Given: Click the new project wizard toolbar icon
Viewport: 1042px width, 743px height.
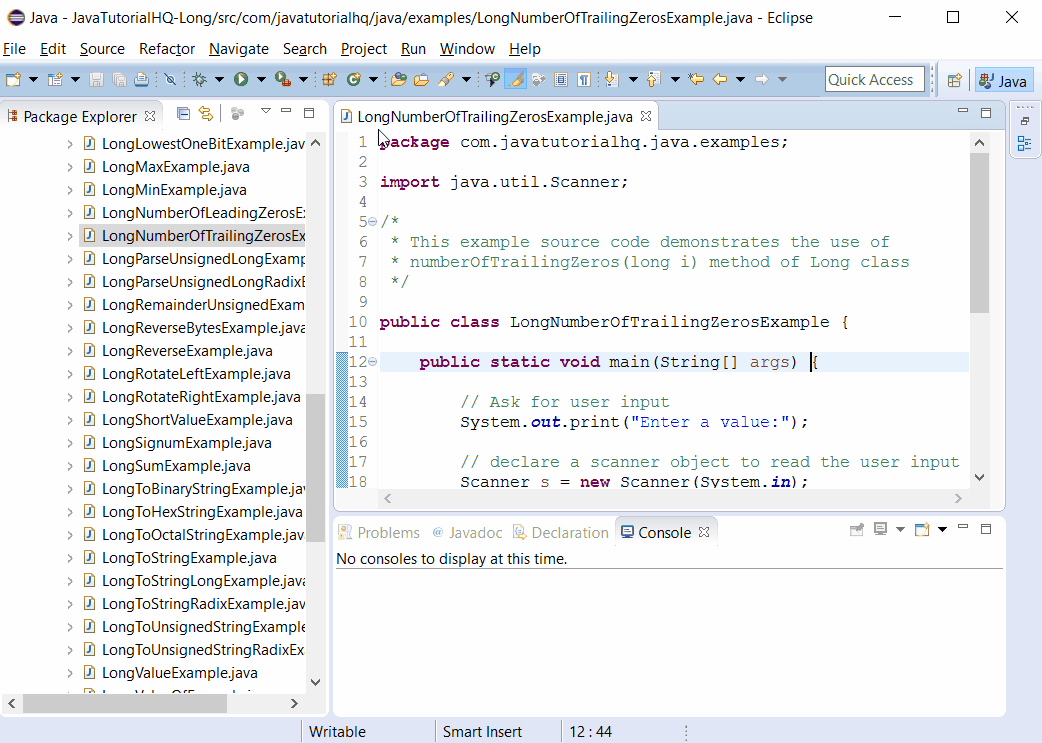Looking at the screenshot, I should [x=55, y=80].
